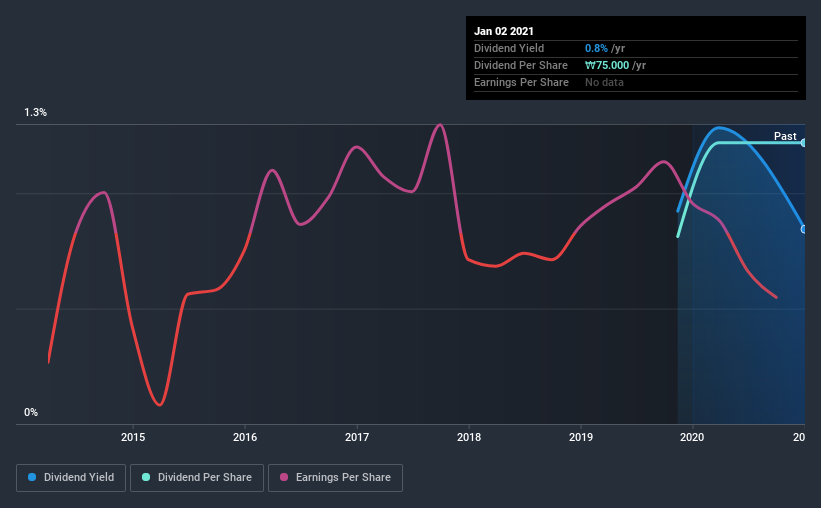Image resolution: width=821 pixels, height=508 pixels.
Task: Click the 2018 x-axis label
Action: click(x=469, y=437)
